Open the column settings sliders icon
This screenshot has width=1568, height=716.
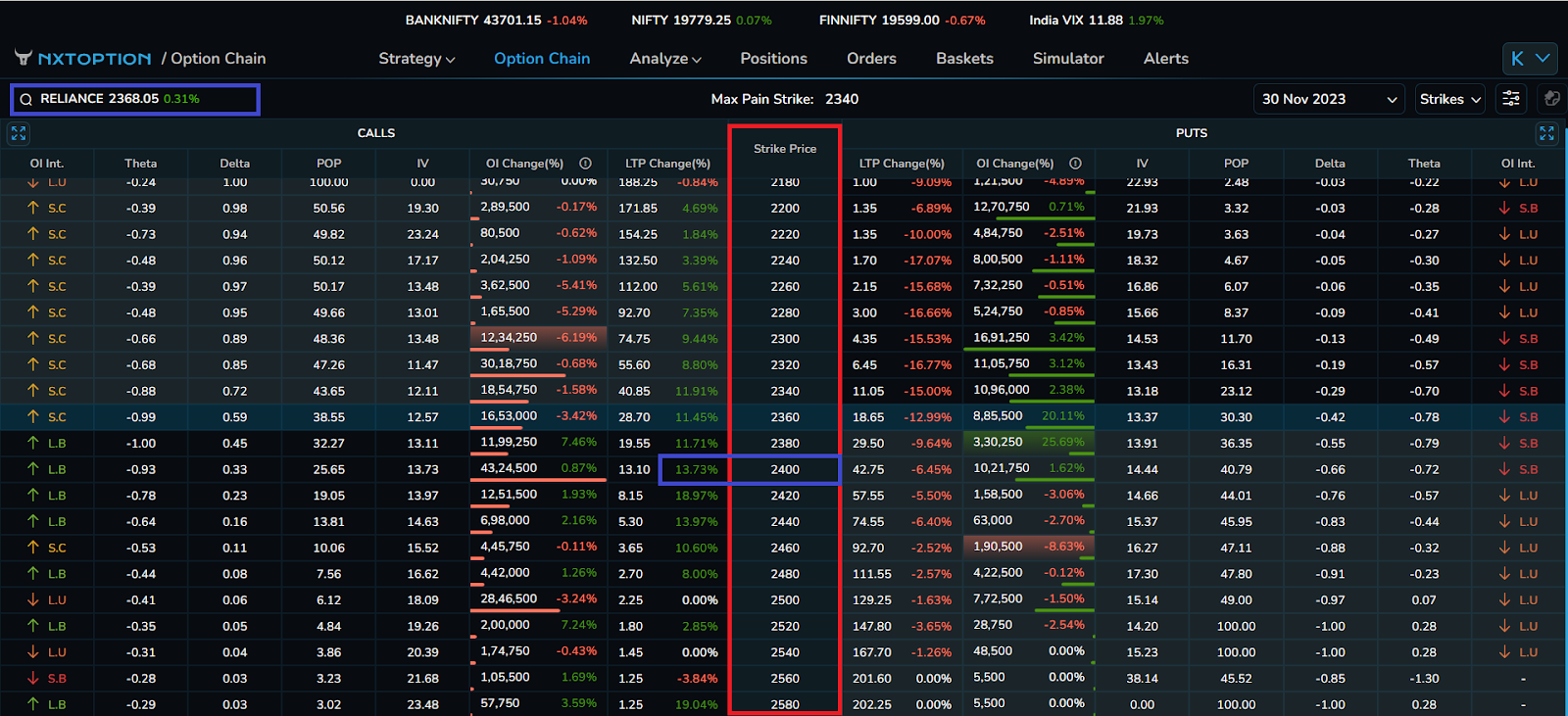1511,99
